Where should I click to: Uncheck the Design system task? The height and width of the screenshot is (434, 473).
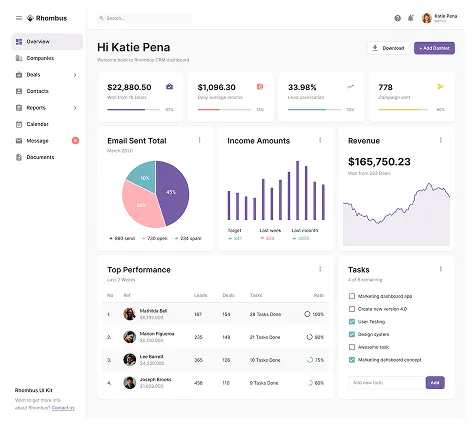pyautogui.click(x=352, y=334)
